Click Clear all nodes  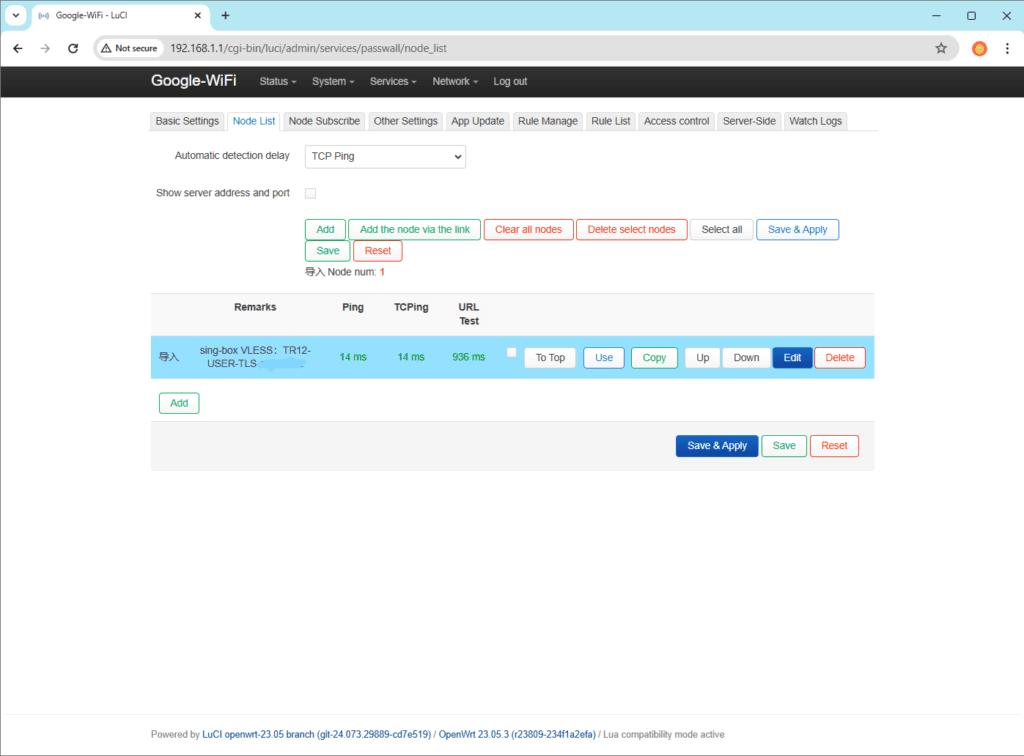tap(528, 230)
